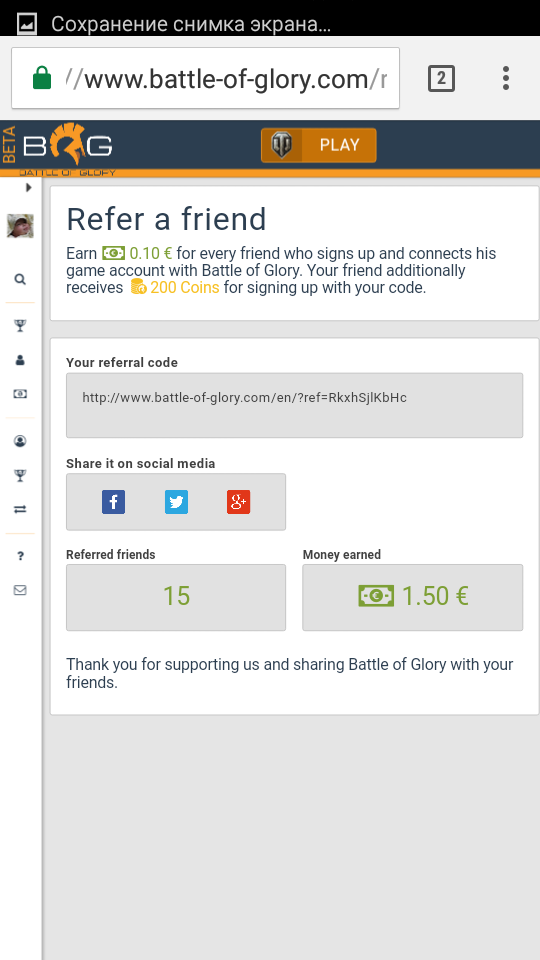This screenshot has height=960, width=540.
Task: Tap the screenshot saving notification icon
Action: point(27,24)
